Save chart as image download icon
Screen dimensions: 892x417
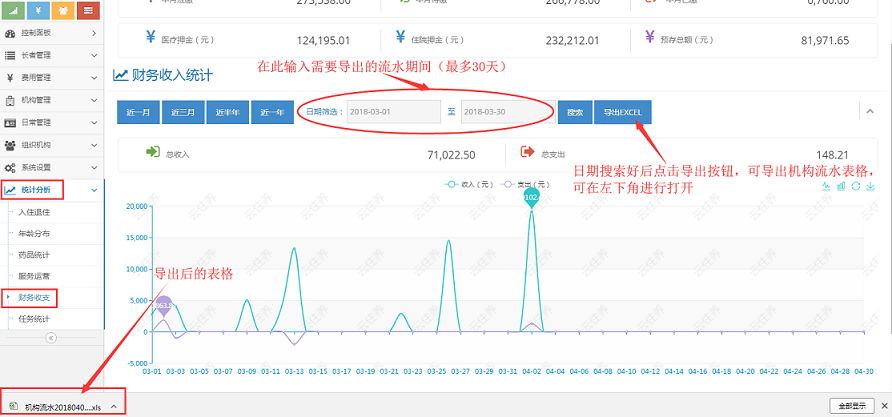pyautogui.click(x=870, y=186)
